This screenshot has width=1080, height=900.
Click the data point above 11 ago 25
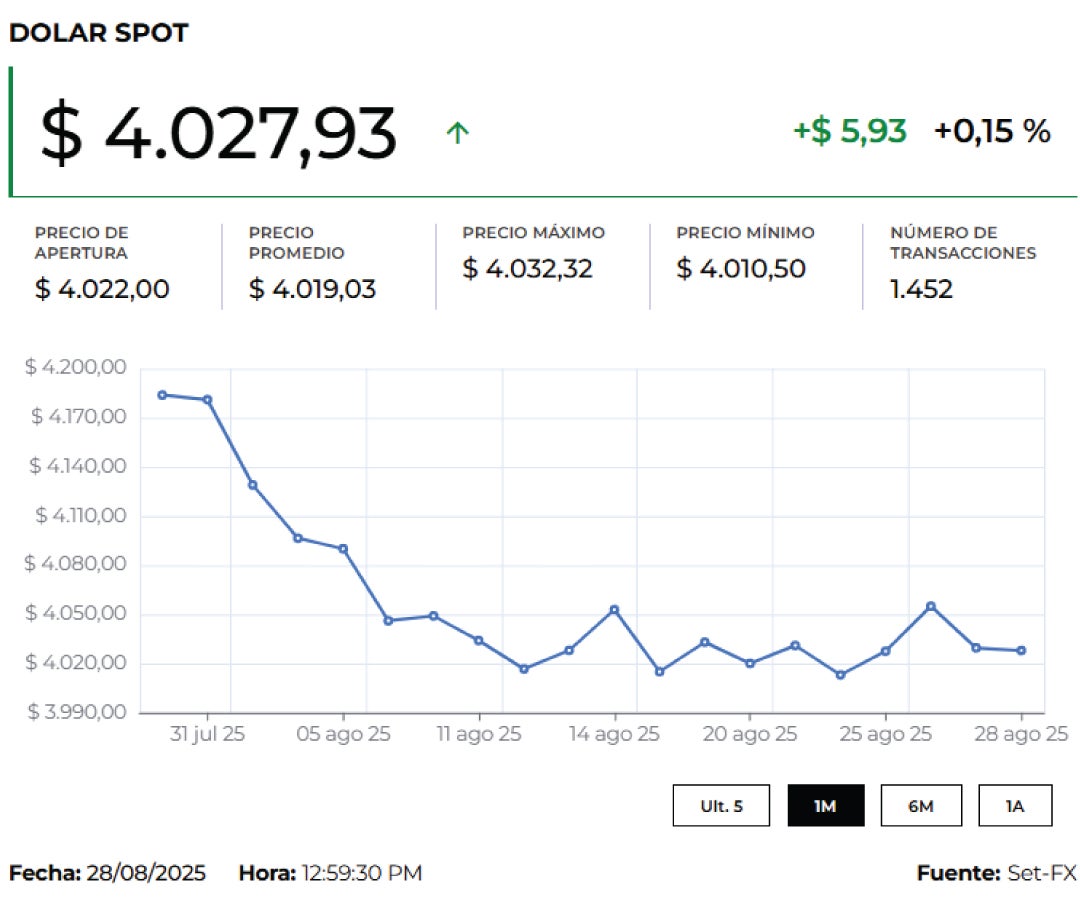pos(478,640)
